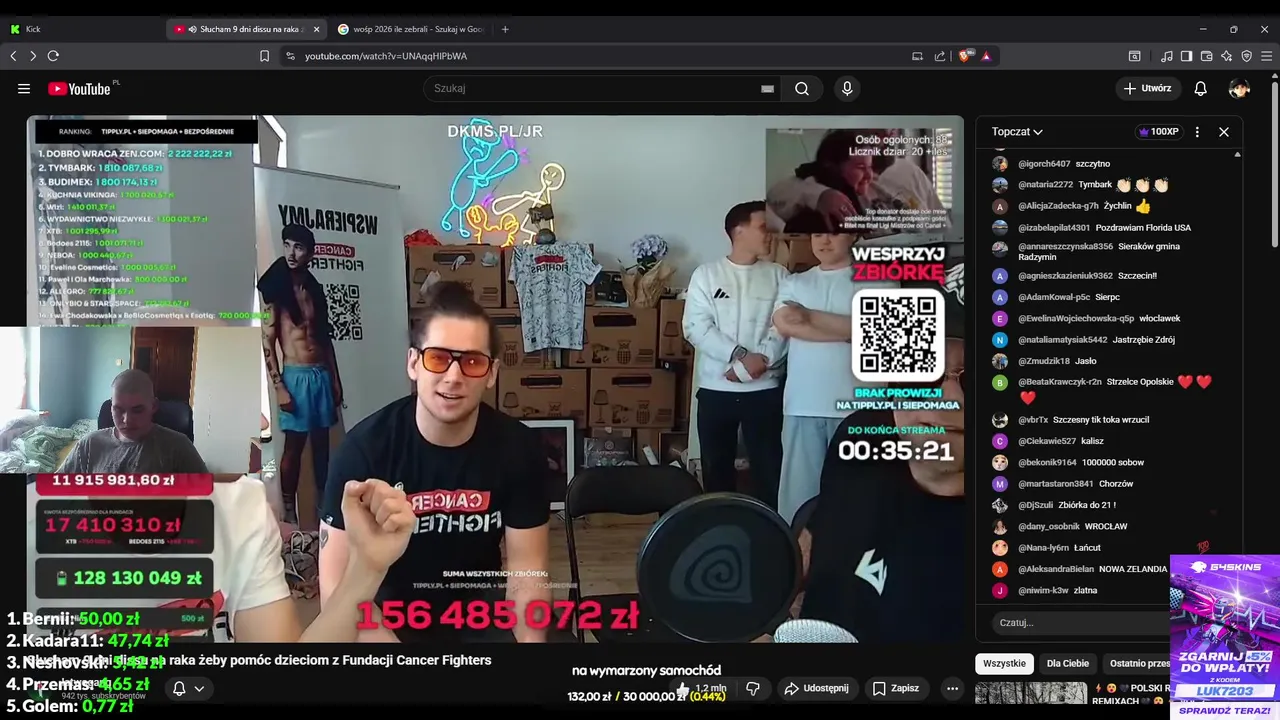Open the chat options three-dot menu
Image resolution: width=1280 pixels, height=720 pixels.
(x=1197, y=132)
